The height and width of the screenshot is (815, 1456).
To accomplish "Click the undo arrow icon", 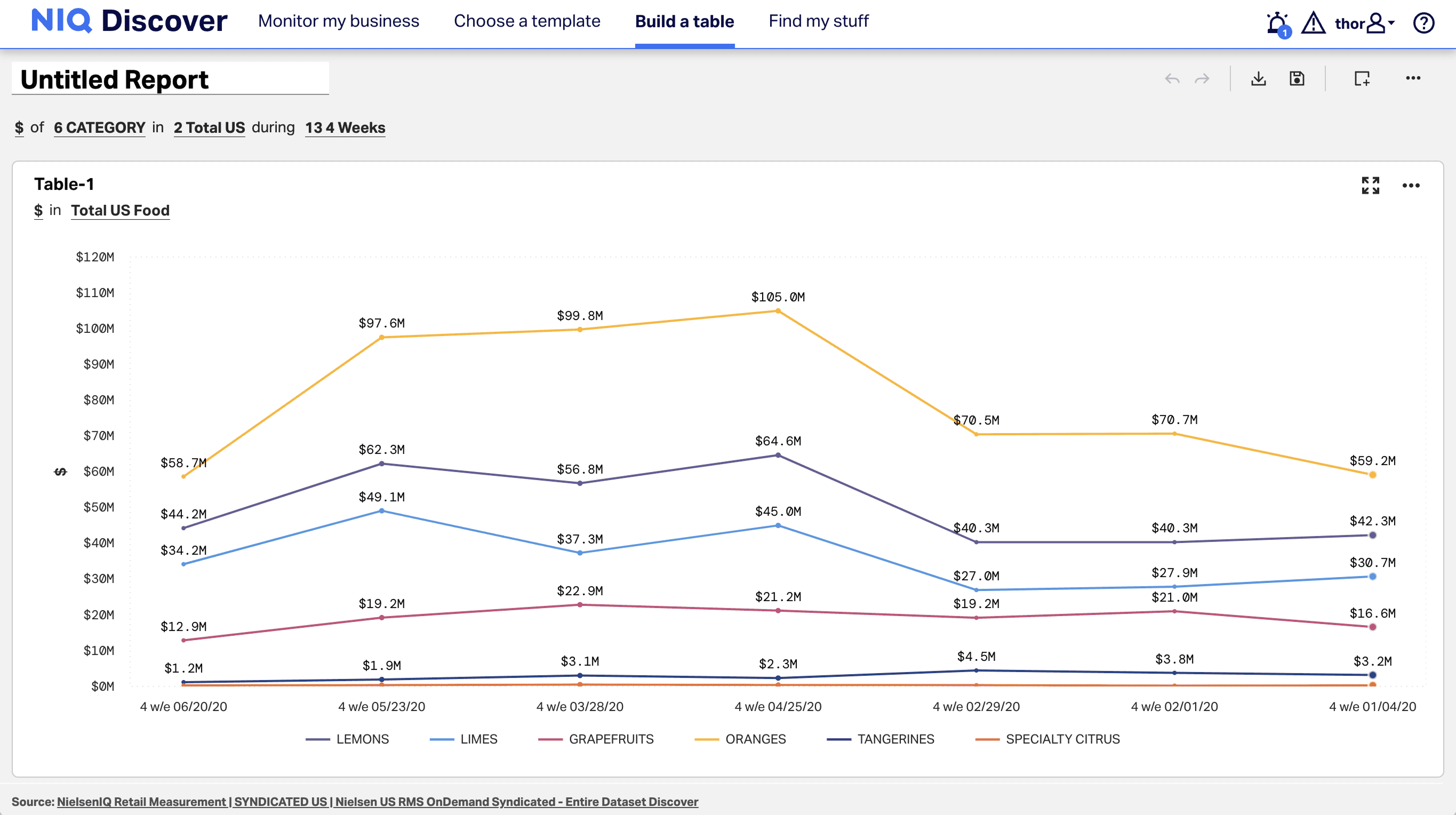I will (1172, 79).
